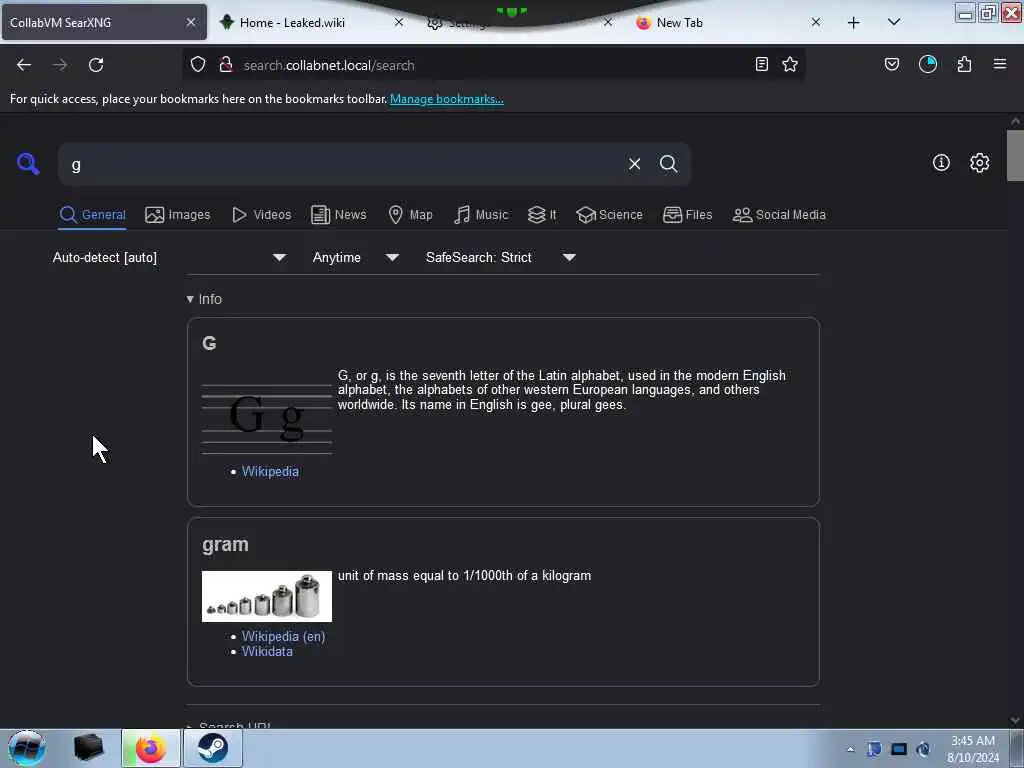Close the CollabVM SearXNG tab
The height and width of the screenshot is (768, 1024).
tap(191, 22)
